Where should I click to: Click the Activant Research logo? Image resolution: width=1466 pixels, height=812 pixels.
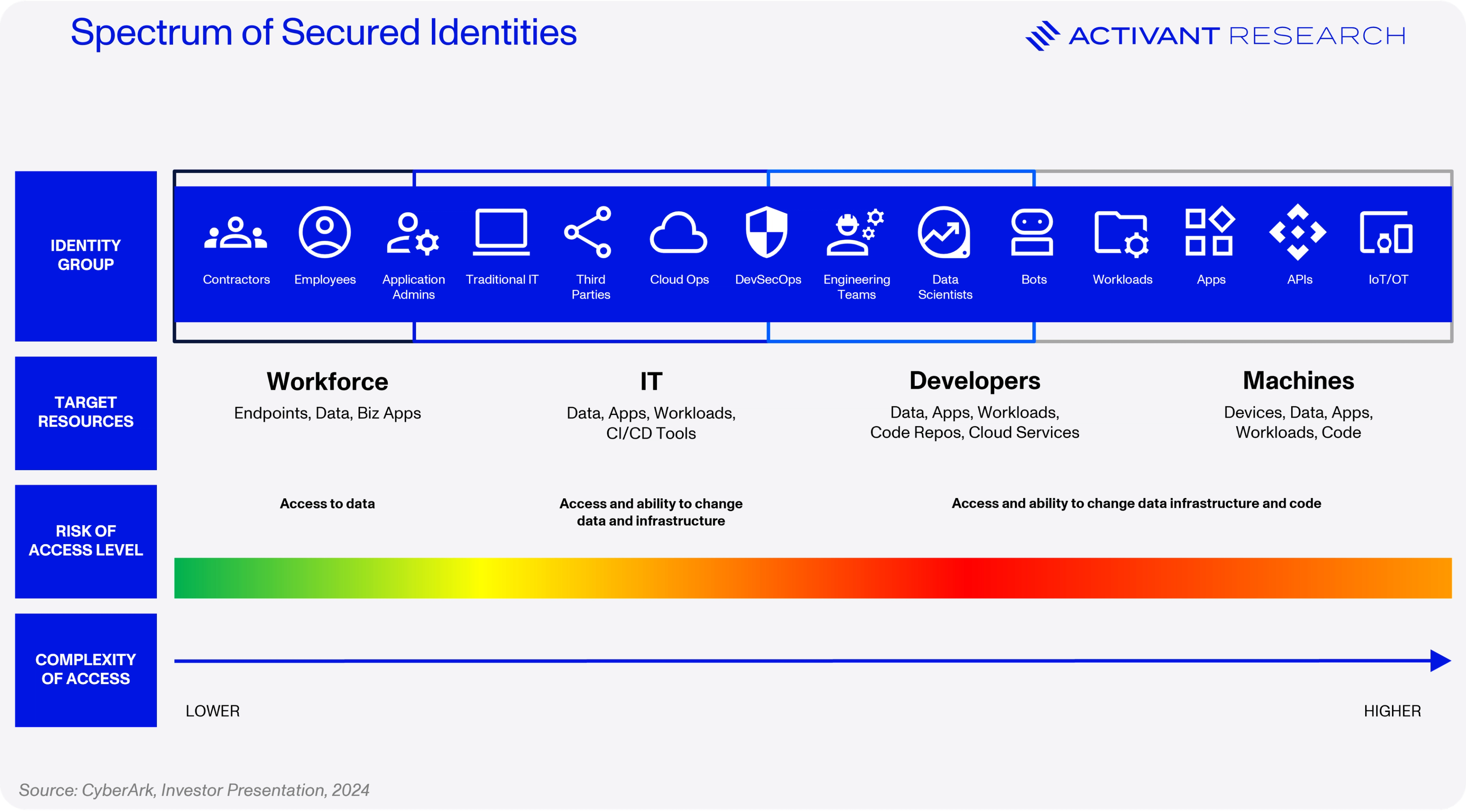(x=1215, y=36)
